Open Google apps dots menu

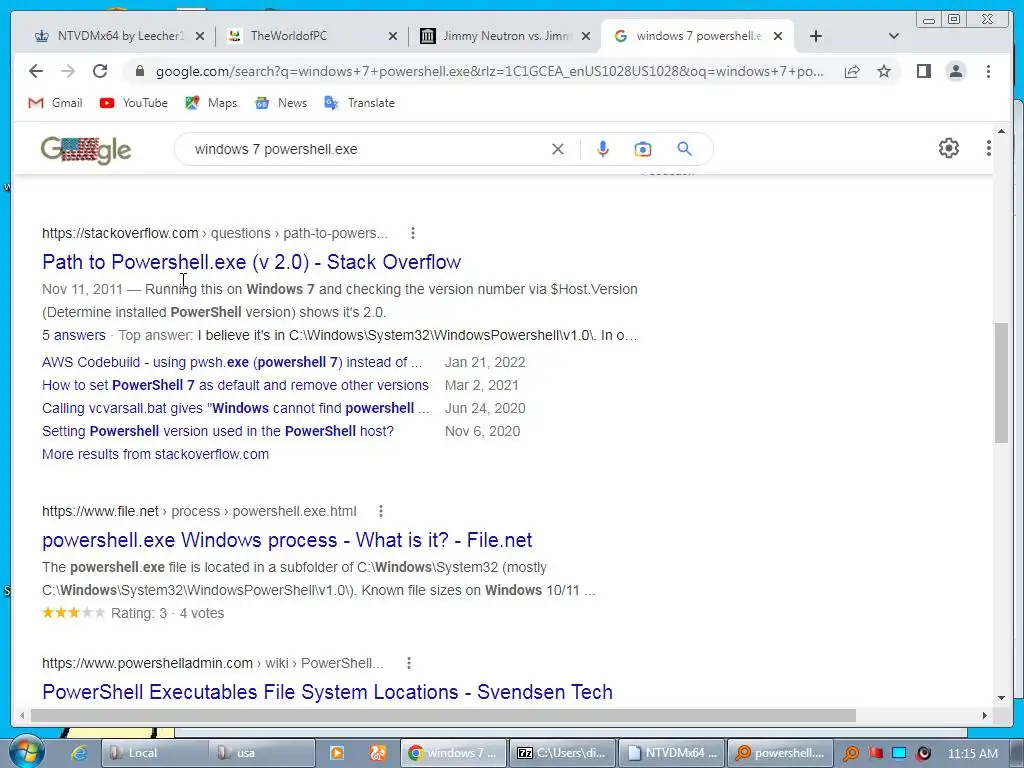tap(989, 148)
